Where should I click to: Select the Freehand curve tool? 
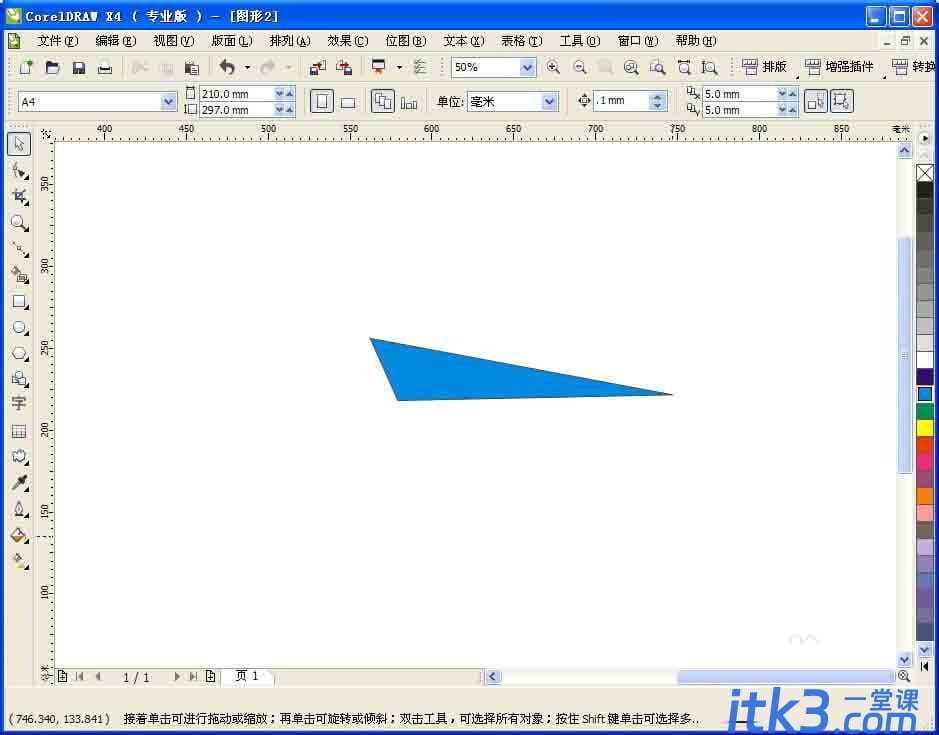[x=19, y=249]
